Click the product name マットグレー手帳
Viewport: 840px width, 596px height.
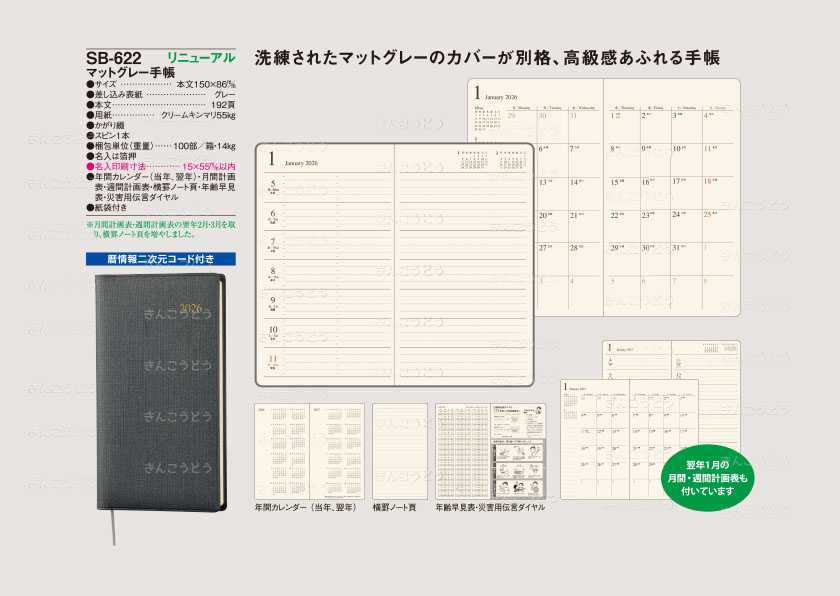[131, 72]
